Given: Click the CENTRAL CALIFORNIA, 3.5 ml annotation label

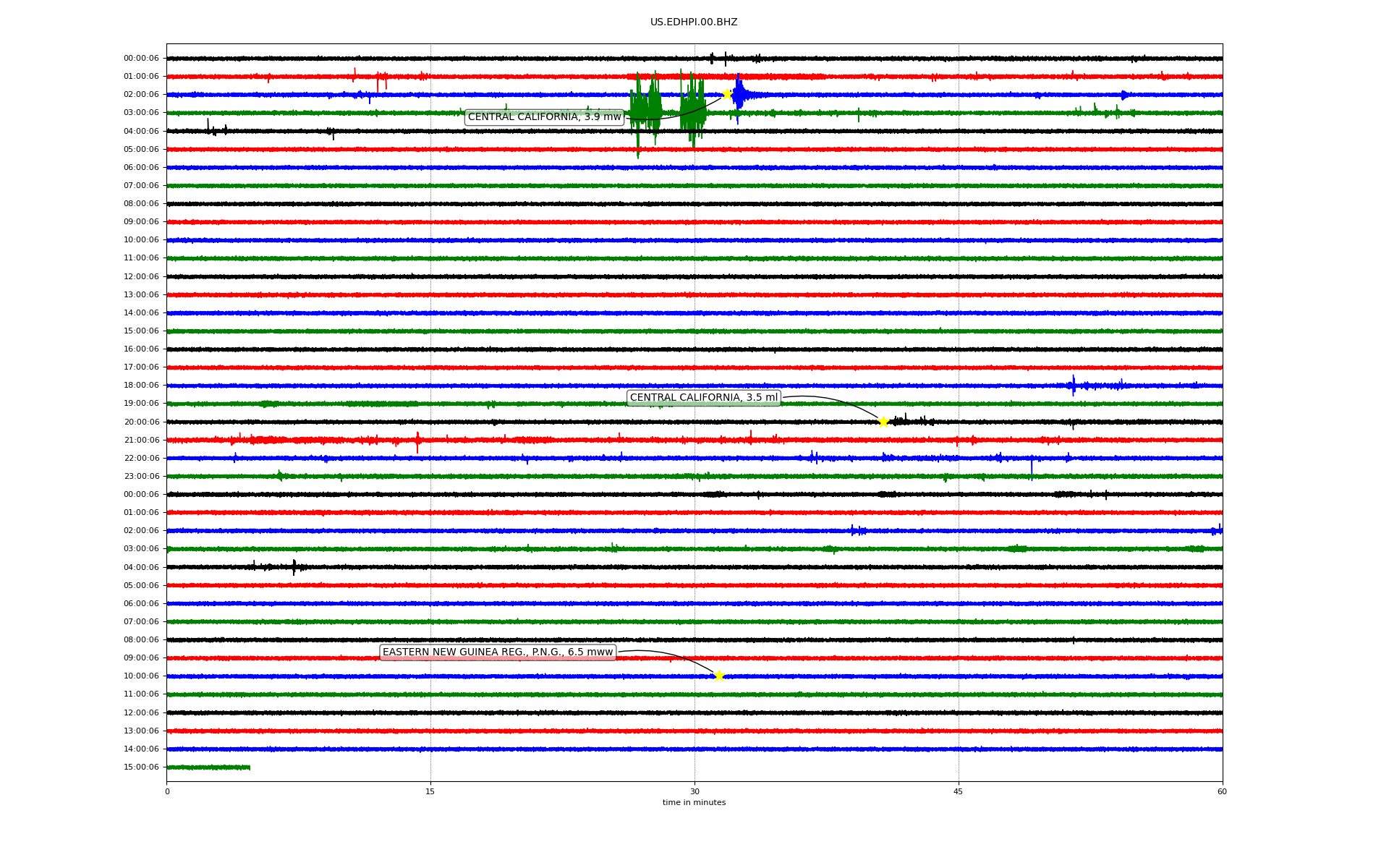Looking at the screenshot, I should pos(703,398).
